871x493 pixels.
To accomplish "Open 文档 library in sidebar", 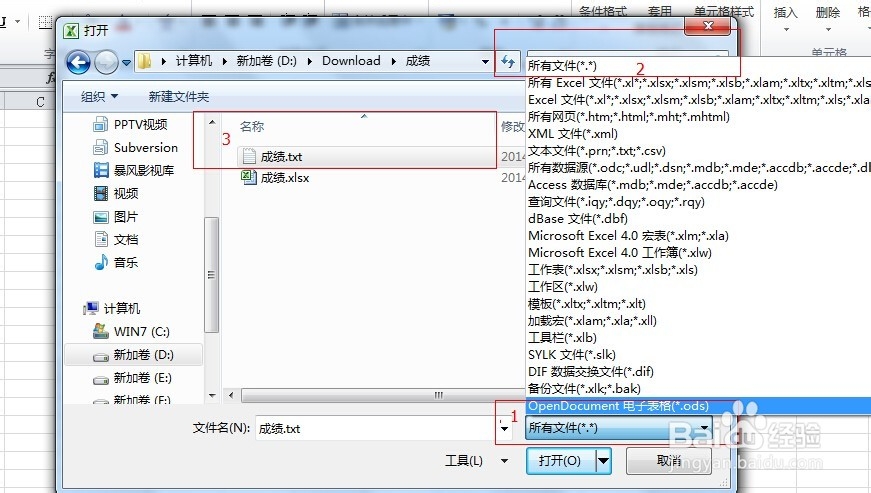I will pos(116,239).
